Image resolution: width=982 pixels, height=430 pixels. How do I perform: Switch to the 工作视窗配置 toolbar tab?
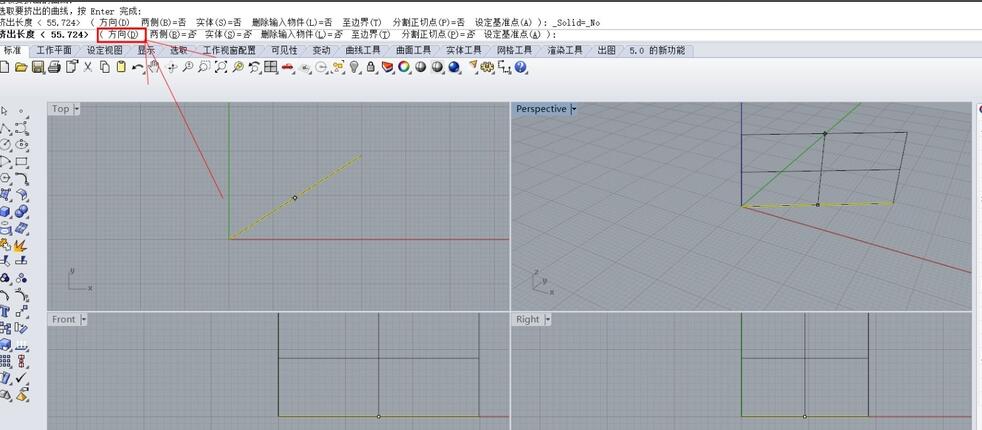(x=229, y=50)
